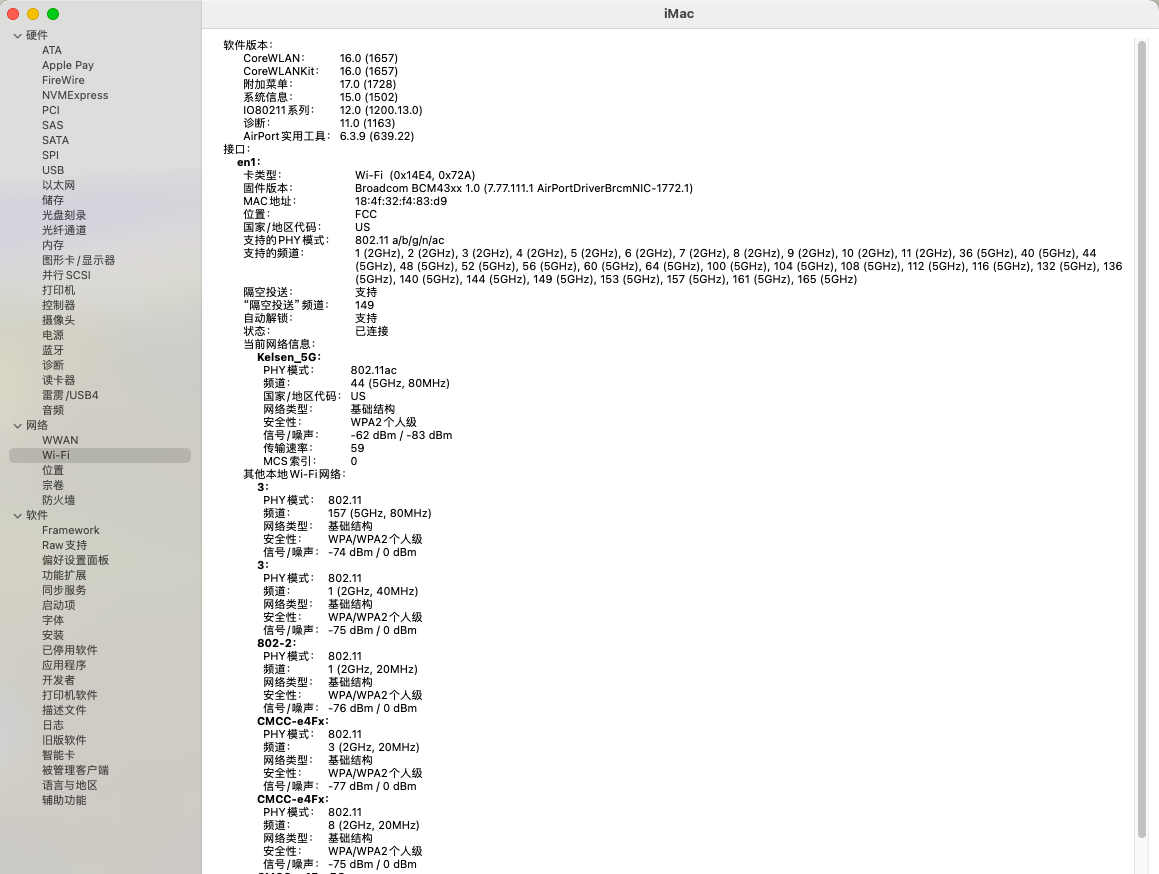
Task: Select 防火墙 in the sidebar
Action: pos(58,501)
